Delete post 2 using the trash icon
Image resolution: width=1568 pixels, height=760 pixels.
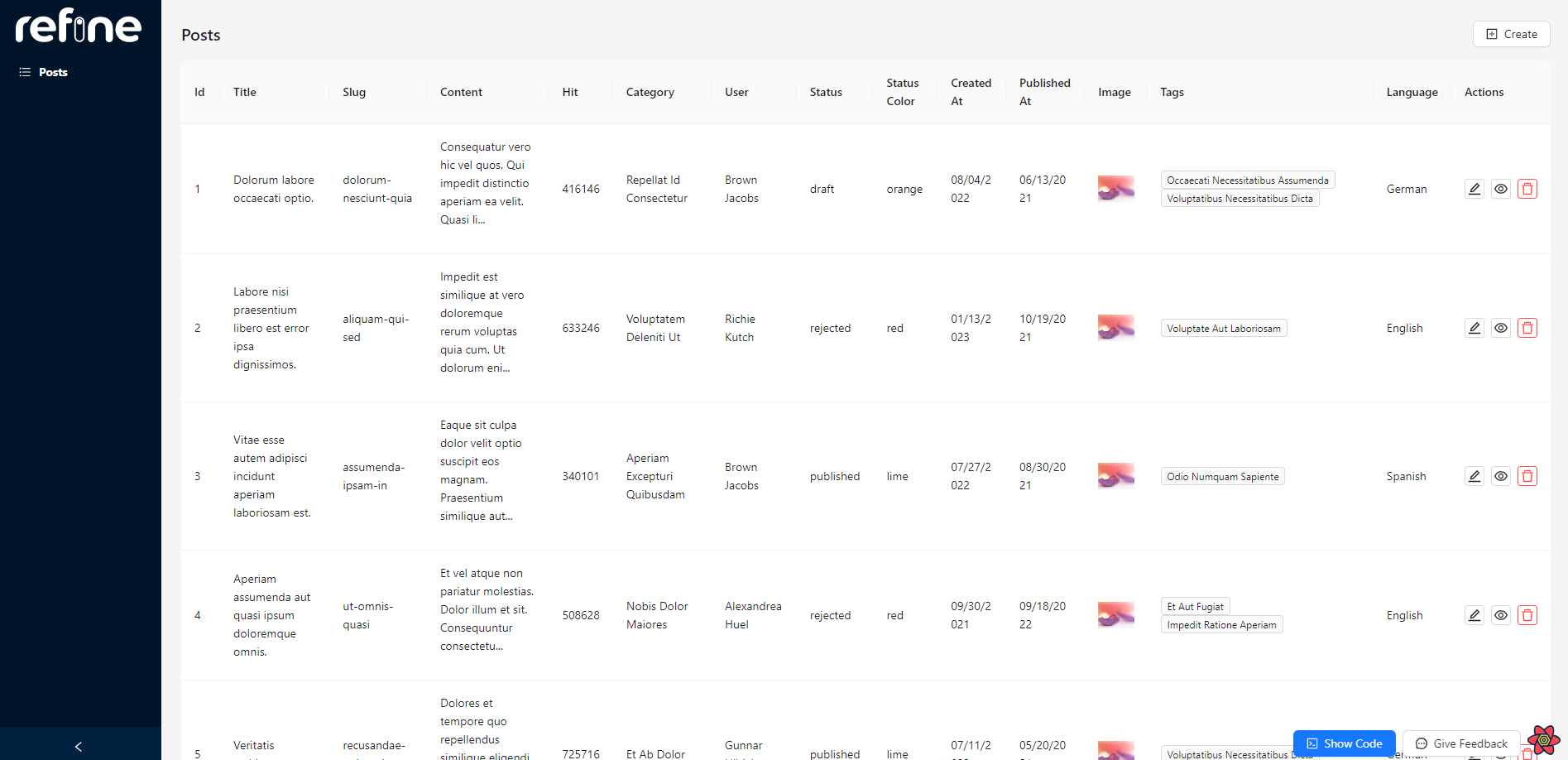tap(1527, 328)
